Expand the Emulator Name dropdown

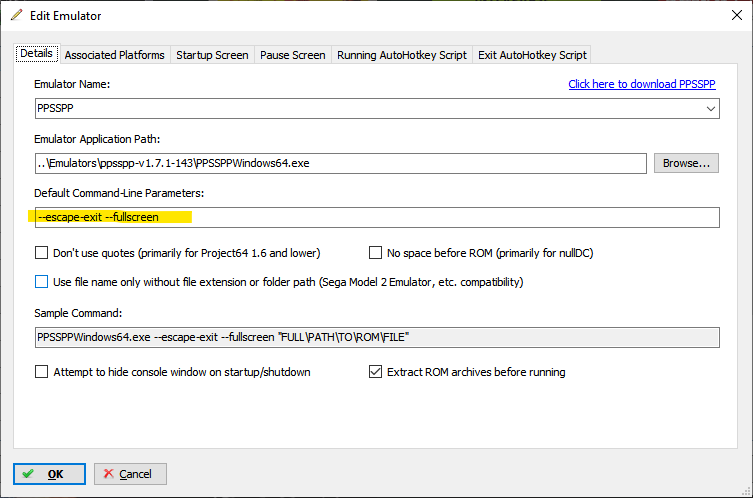710,108
